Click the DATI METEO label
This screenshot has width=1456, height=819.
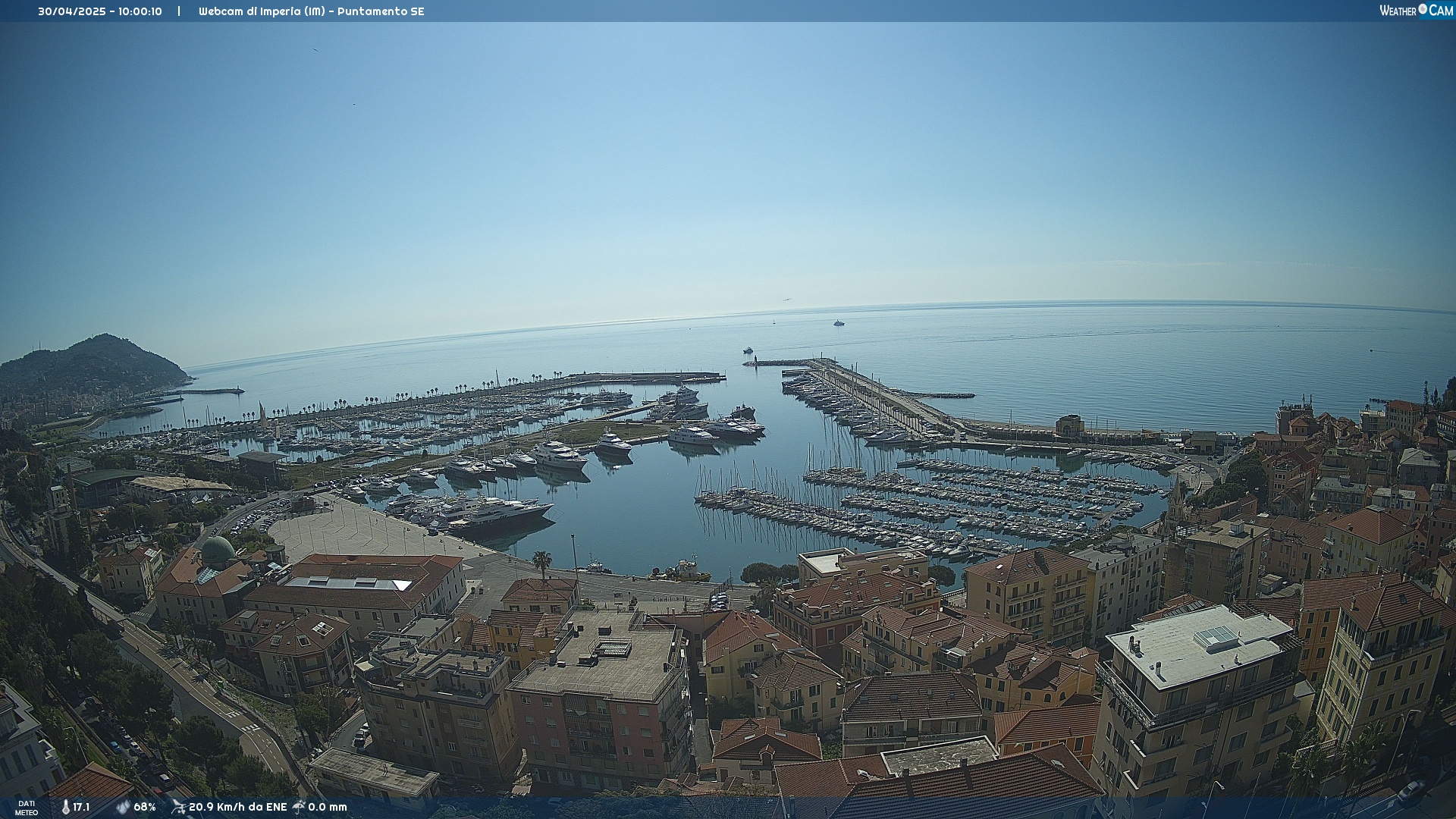tap(27, 808)
